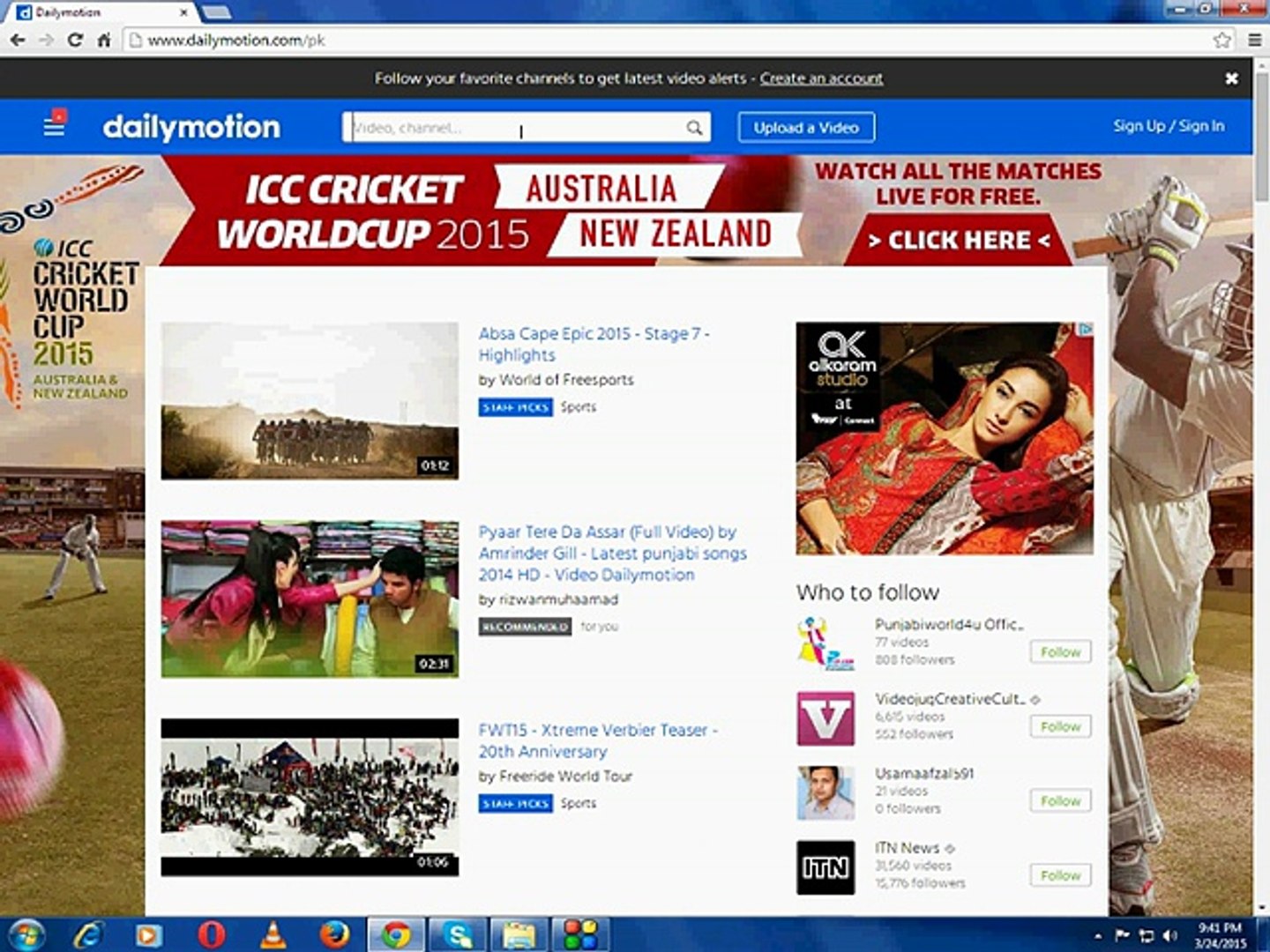Open the VideojugCreativeCult.. channel name
The height and width of the screenshot is (952, 1270).
[950, 699]
